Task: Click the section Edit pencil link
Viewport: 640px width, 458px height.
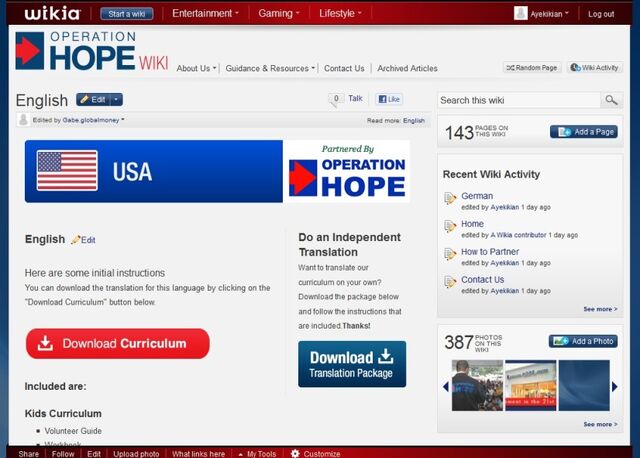Action: pyautogui.click(x=83, y=240)
